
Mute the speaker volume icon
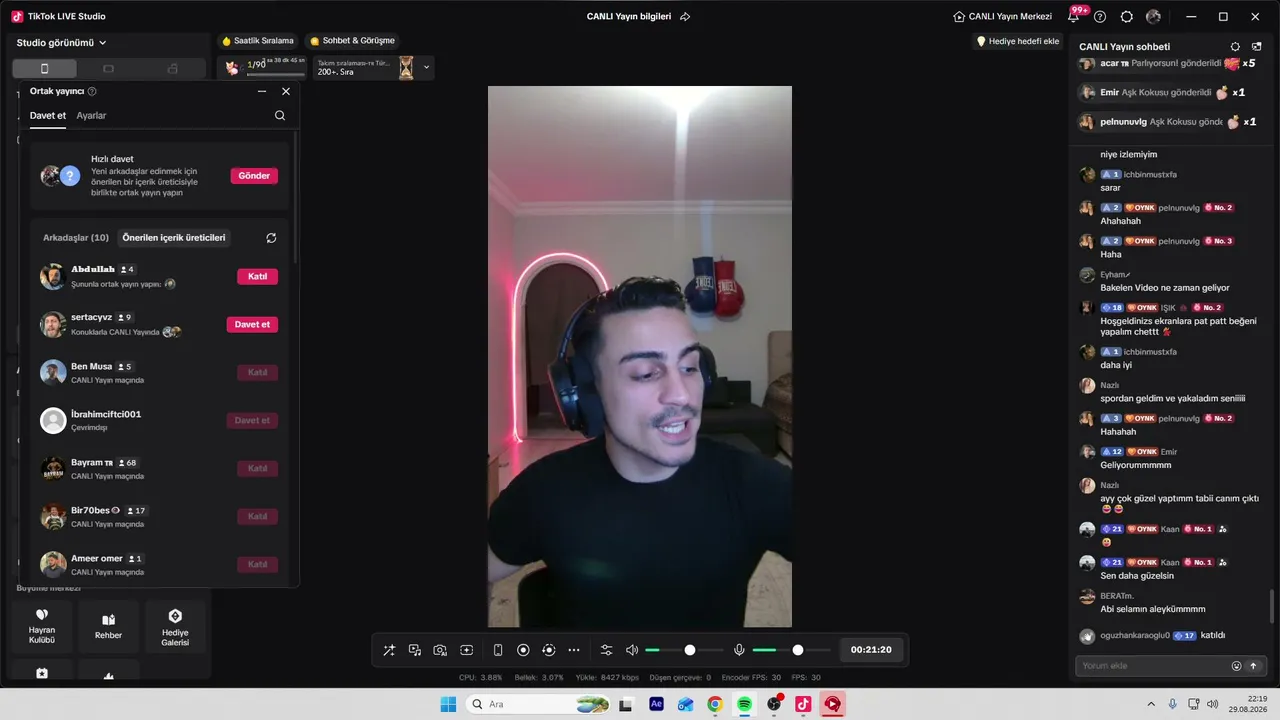pos(632,650)
